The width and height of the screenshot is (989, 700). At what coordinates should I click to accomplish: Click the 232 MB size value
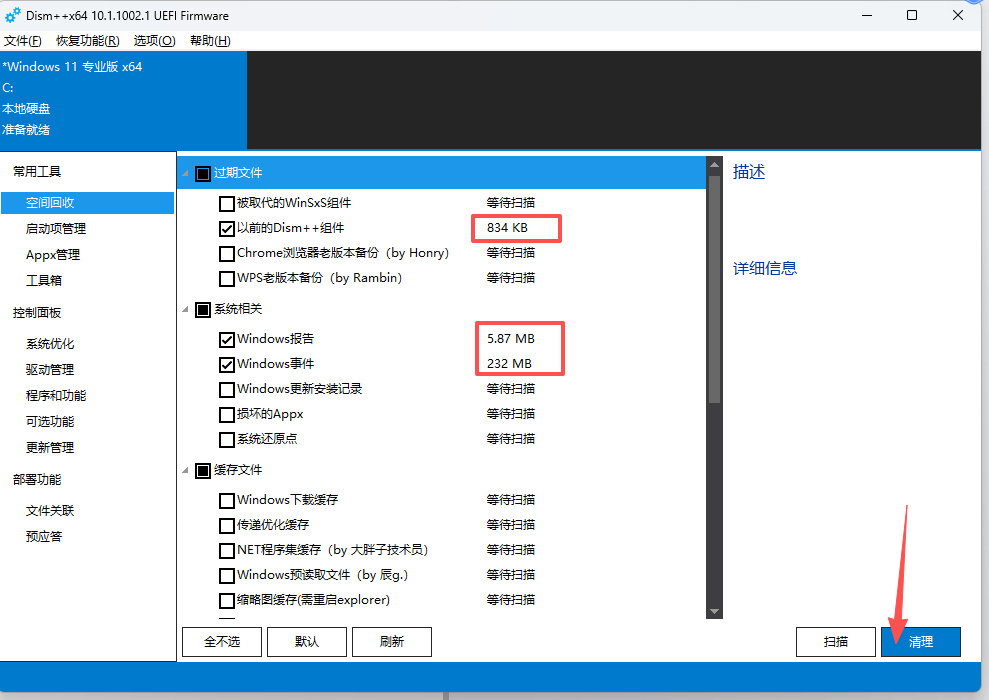[x=509, y=364]
